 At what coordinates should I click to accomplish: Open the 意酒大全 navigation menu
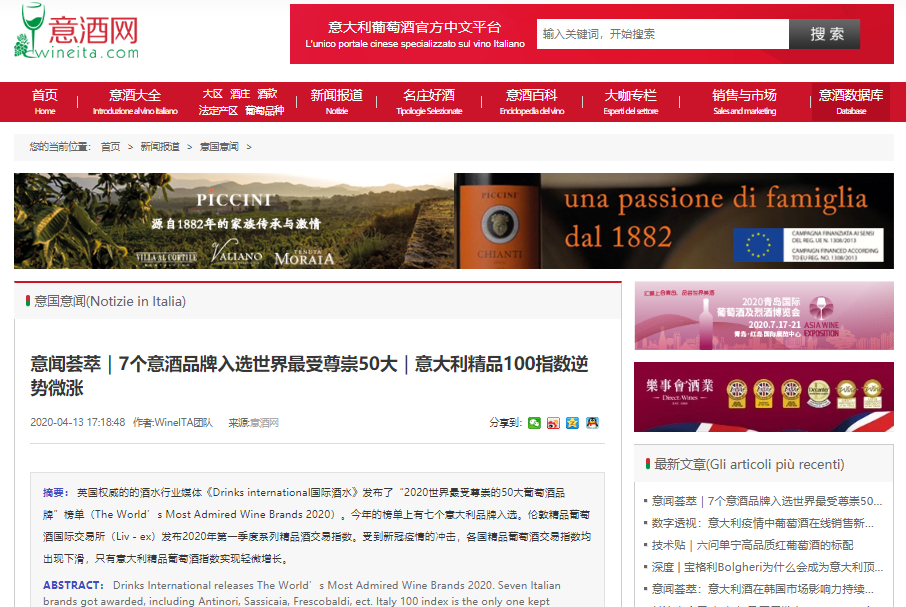[x=135, y=101]
